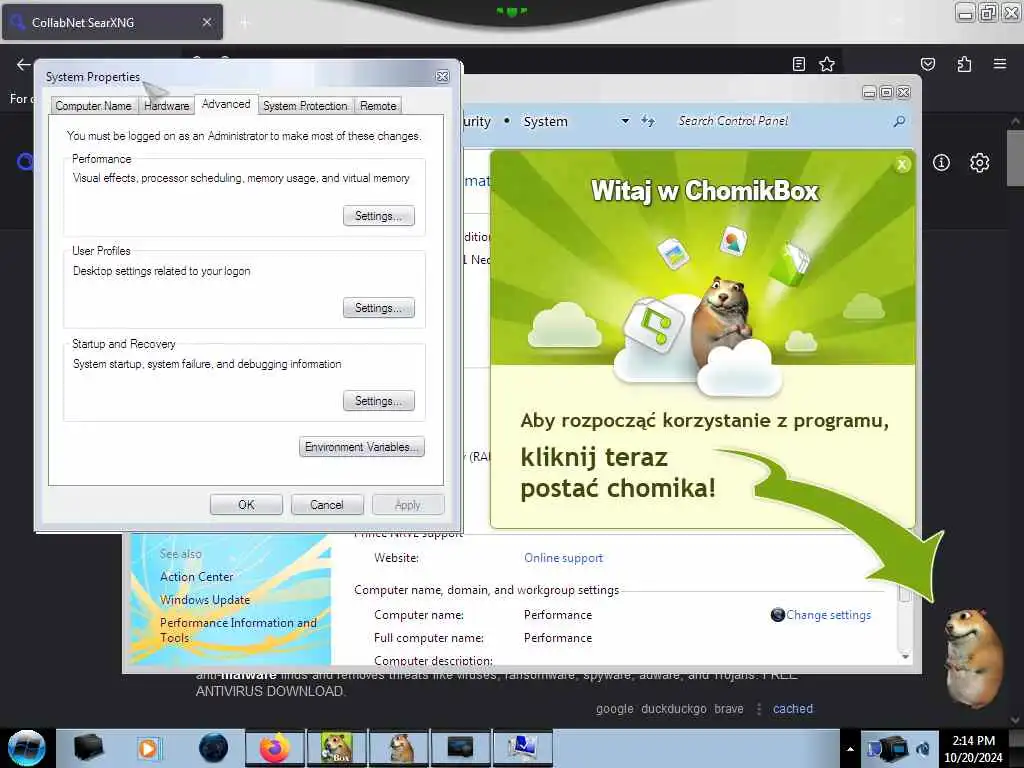Click the Control Panel refresh arrows icon
The width and height of the screenshot is (1024, 768).
click(647, 121)
